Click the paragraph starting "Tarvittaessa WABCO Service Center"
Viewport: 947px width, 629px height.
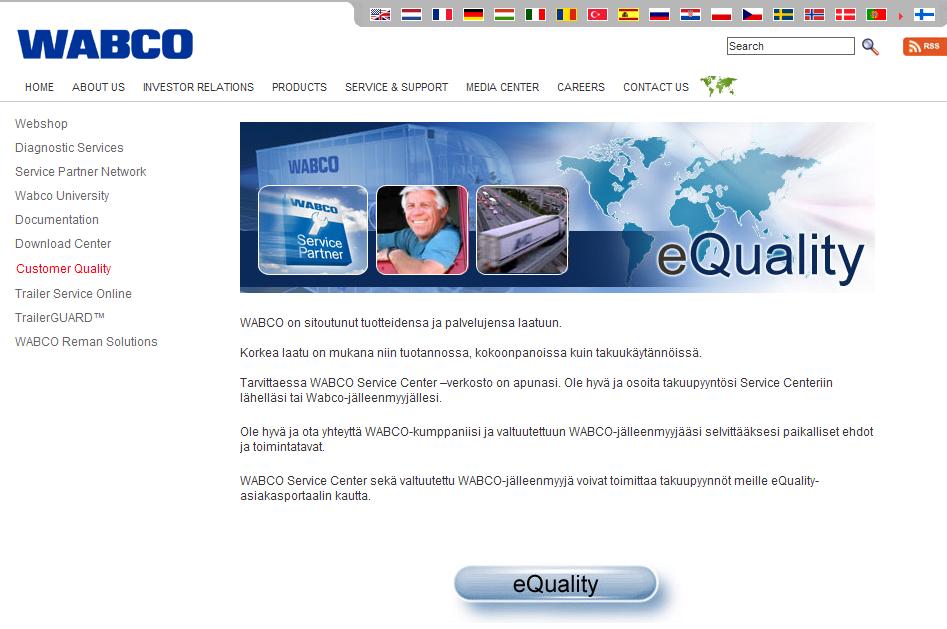(536, 390)
